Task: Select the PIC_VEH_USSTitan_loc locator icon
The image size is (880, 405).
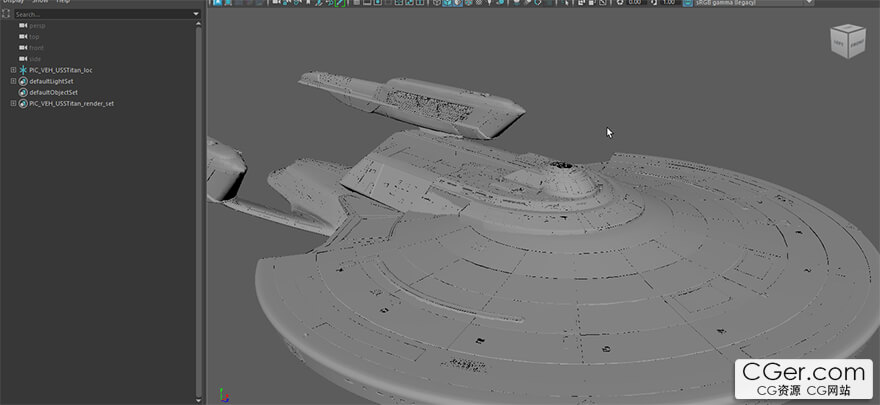Action: click(23, 70)
